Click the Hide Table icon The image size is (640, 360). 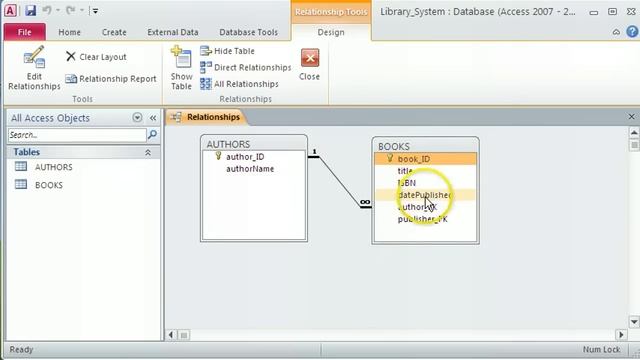click(x=206, y=51)
